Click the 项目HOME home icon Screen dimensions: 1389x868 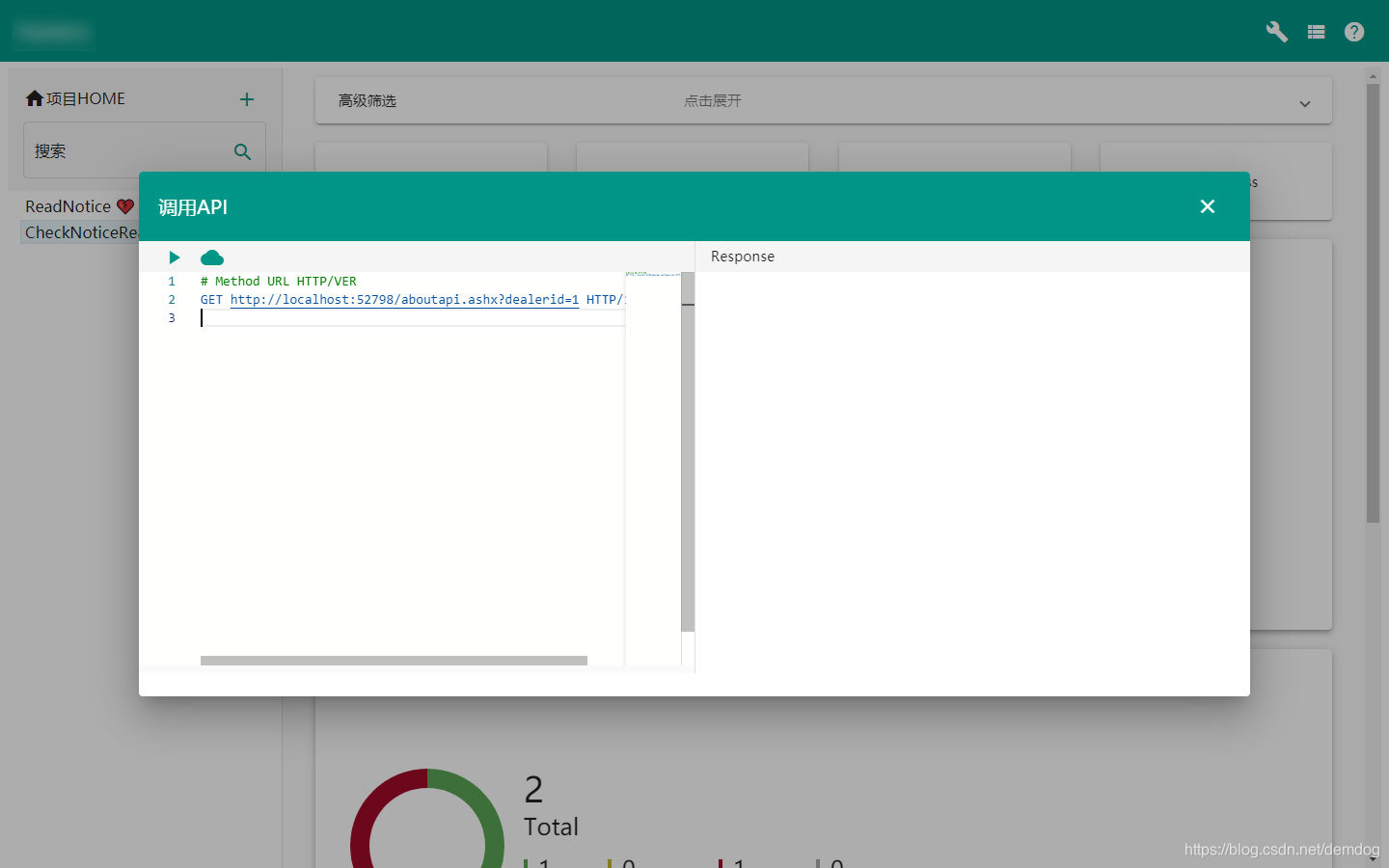tap(35, 98)
